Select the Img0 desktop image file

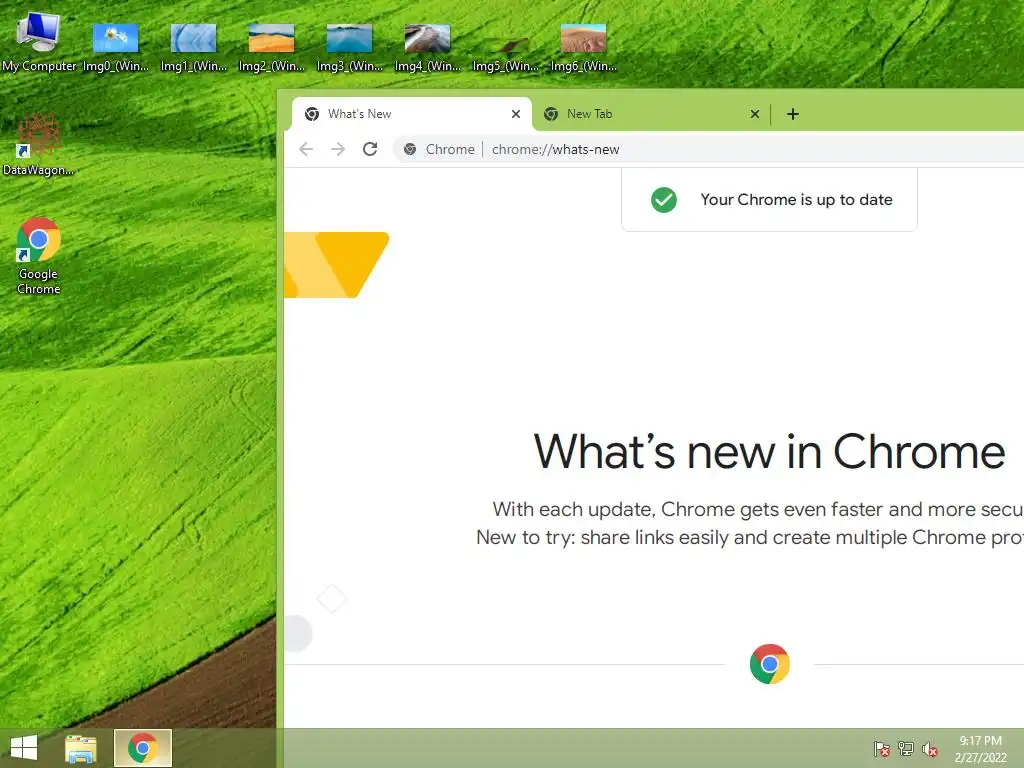(x=116, y=46)
